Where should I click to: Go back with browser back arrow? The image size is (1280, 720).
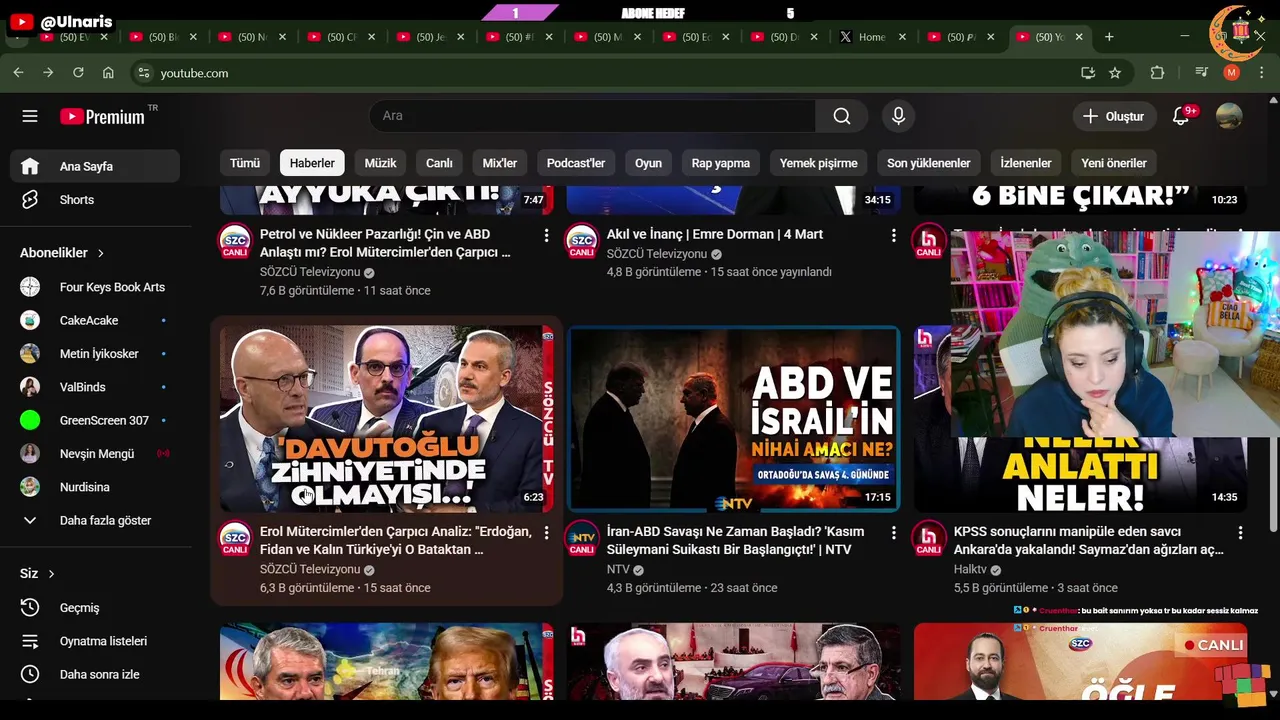point(18,73)
